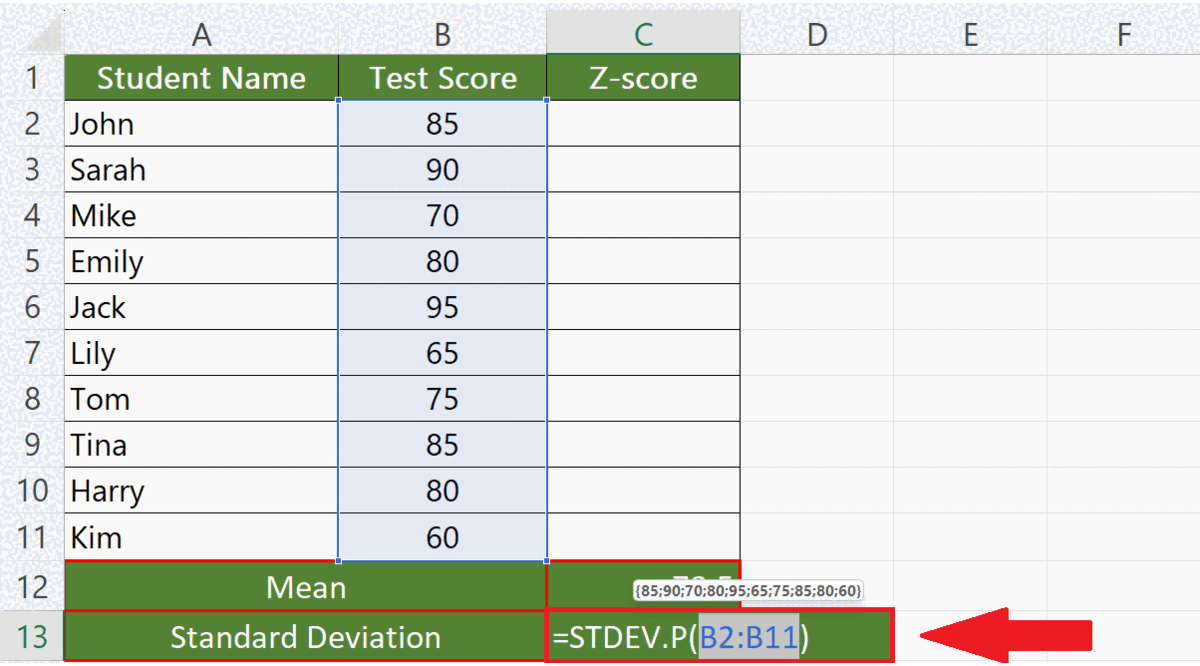Screen dimensions: 1200x666
Task: Click the Test Score header cell
Action: (x=442, y=77)
